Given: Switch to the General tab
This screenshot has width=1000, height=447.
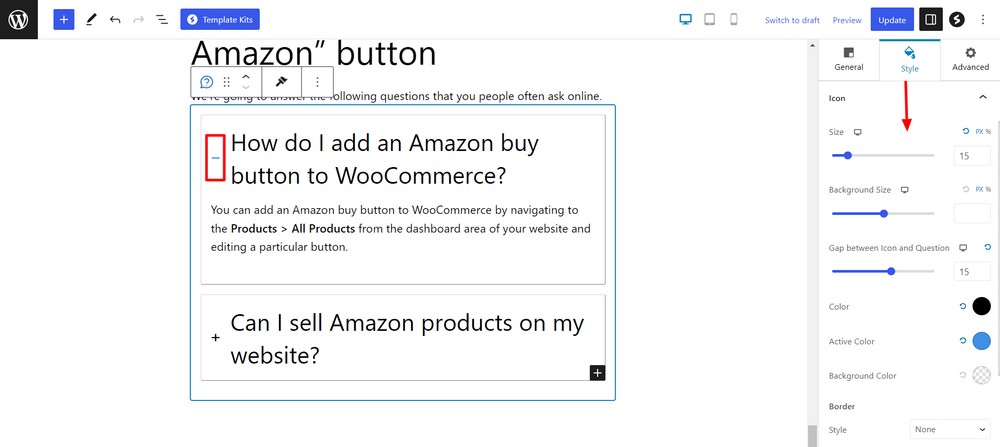Looking at the screenshot, I should 848,59.
